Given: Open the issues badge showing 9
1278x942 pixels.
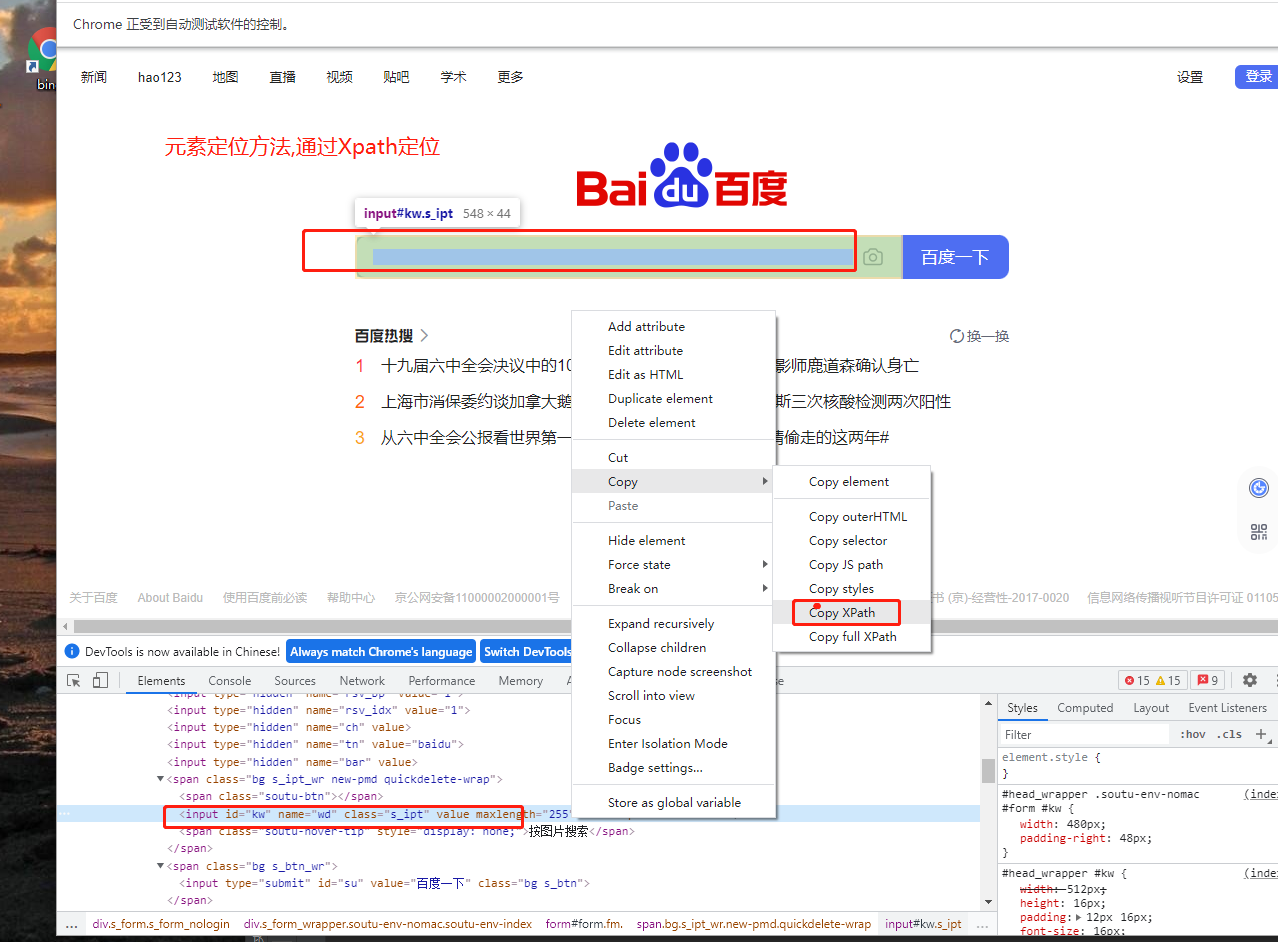Looking at the screenshot, I should 1208,680.
